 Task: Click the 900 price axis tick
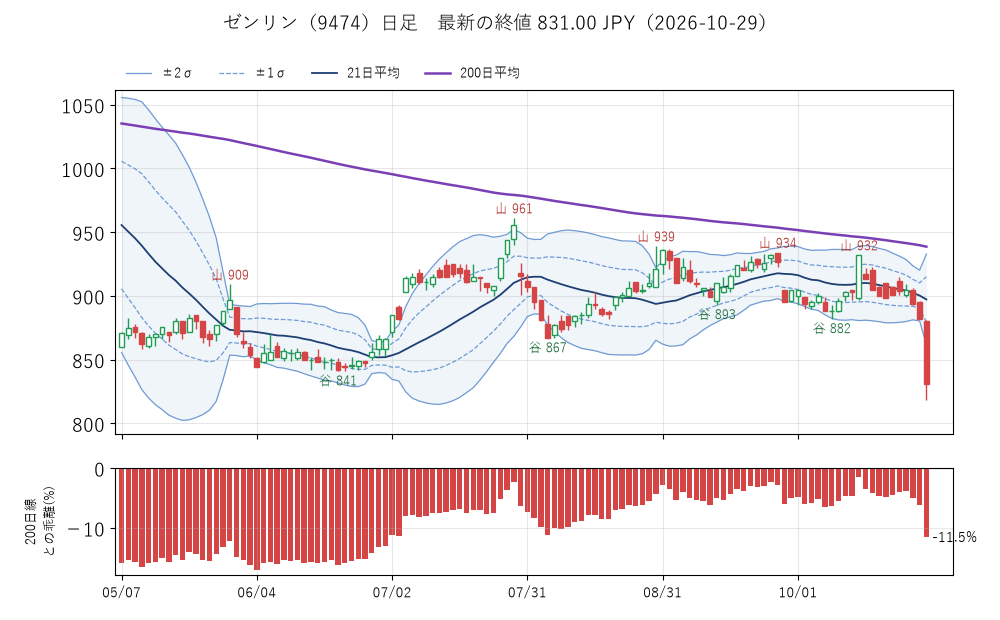coord(88,297)
